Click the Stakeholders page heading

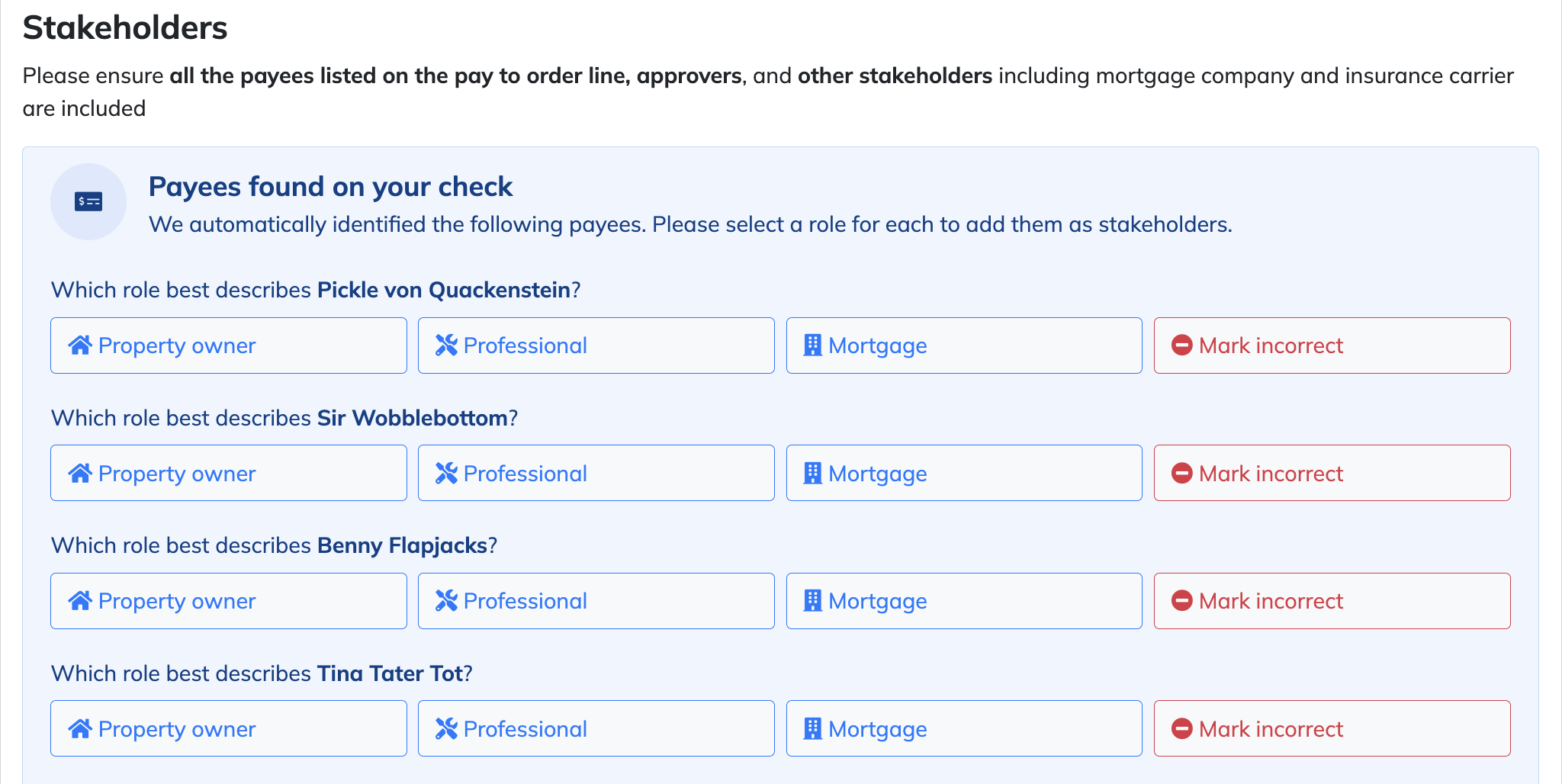coord(125,27)
